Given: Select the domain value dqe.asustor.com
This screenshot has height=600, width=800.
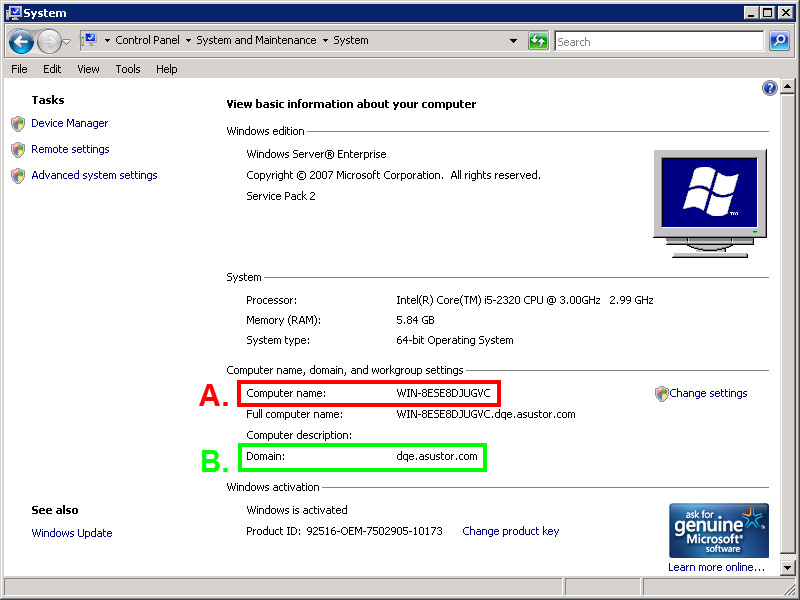Looking at the screenshot, I should [437, 456].
